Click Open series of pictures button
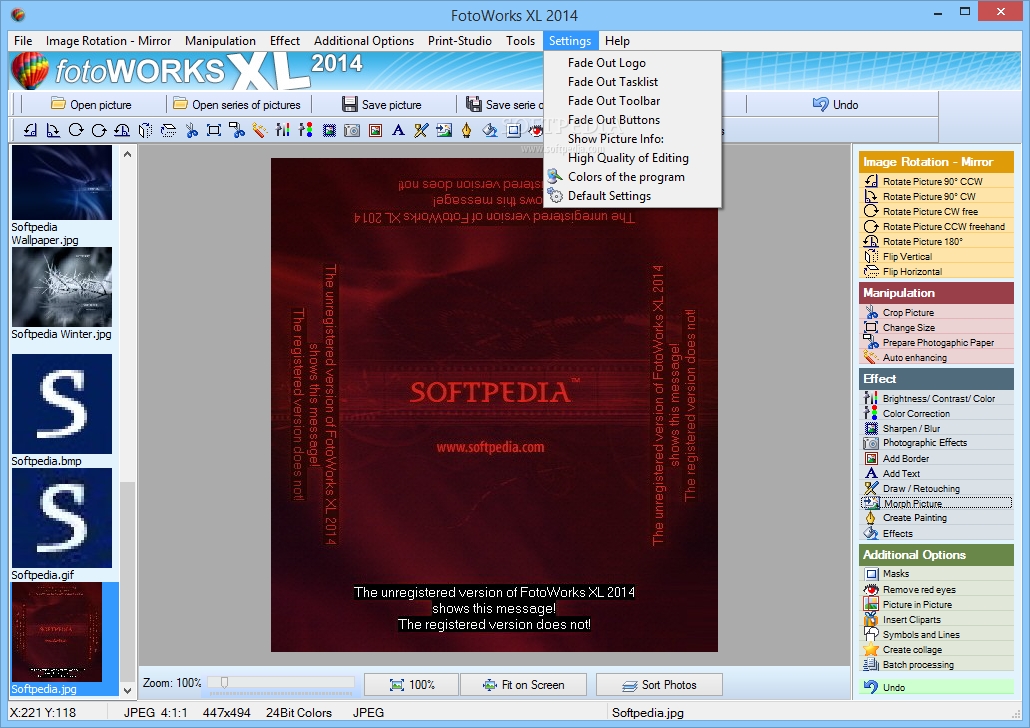 tap(237, 104)
